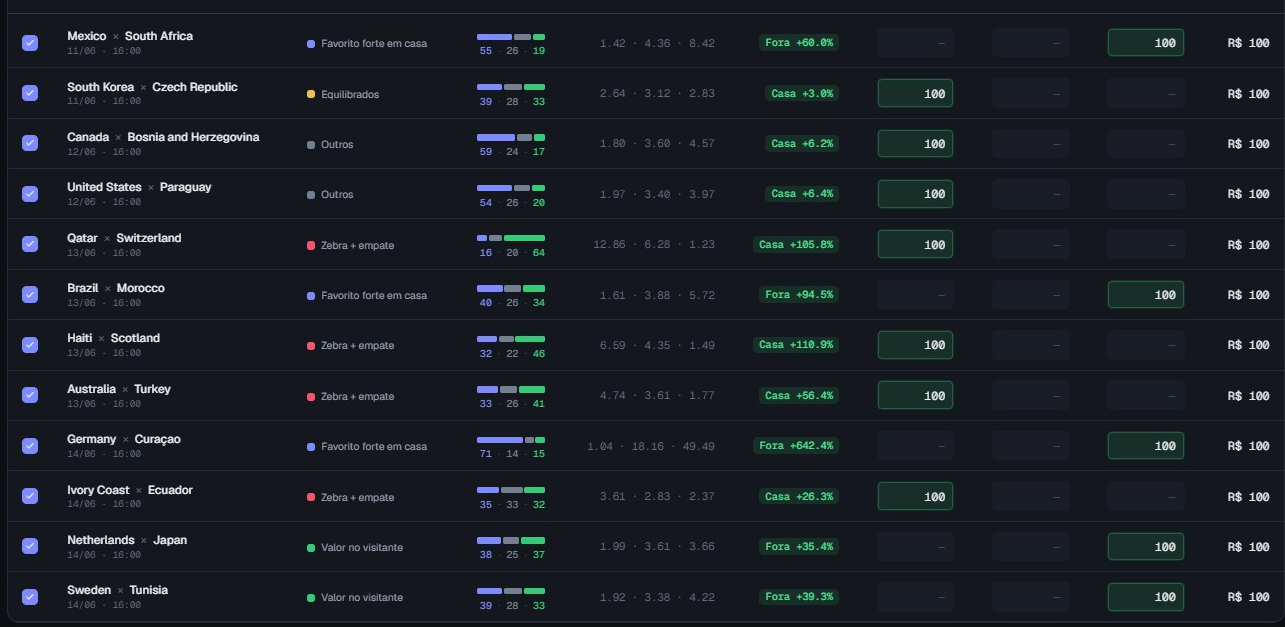Screen dimensions: 1285x627
Task: Click the 11/06 · 16:00 date under South Korea
Action: tap(104, 101)
